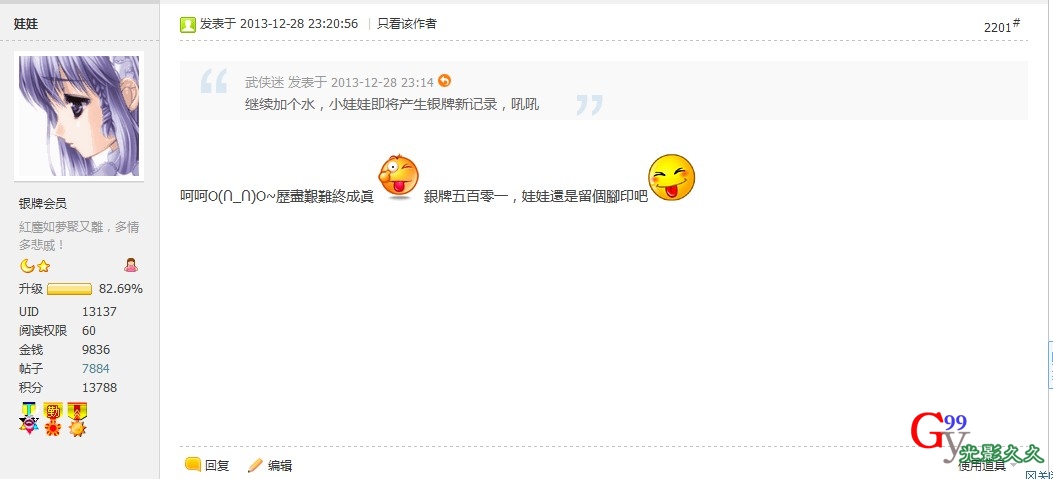Open the 7884 posts count link
This screenshot has height=479, width=1053.
(x=96, y=368)
